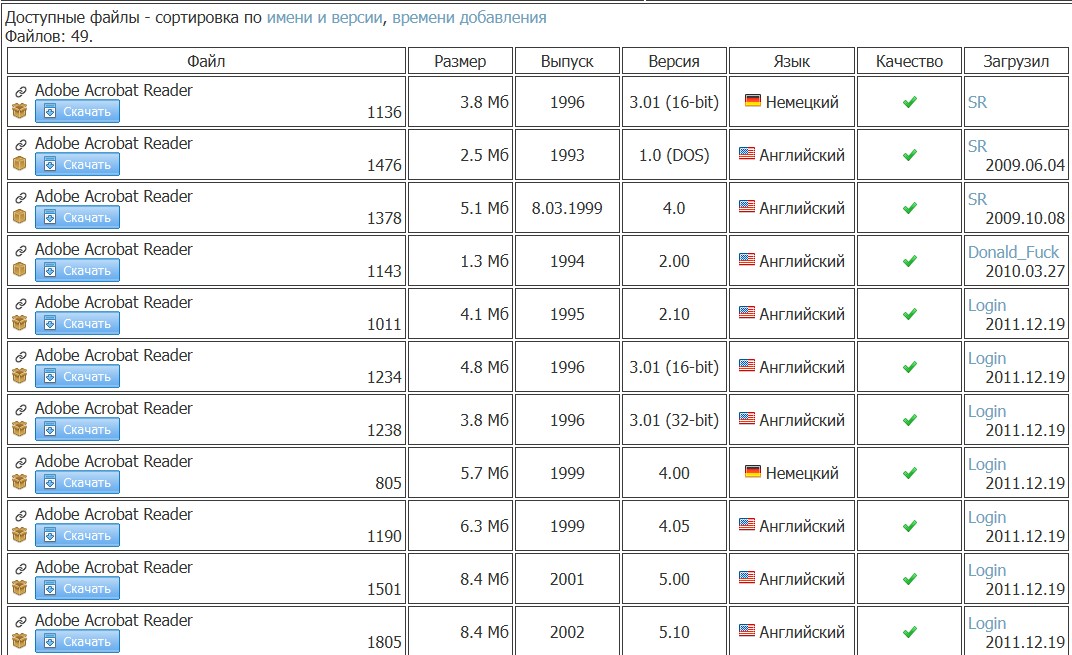Click the German flag in the 3.8 Мб 16-bit row
The width and height of the screenshot is (1072, 655).
click(x=753, y=101)
